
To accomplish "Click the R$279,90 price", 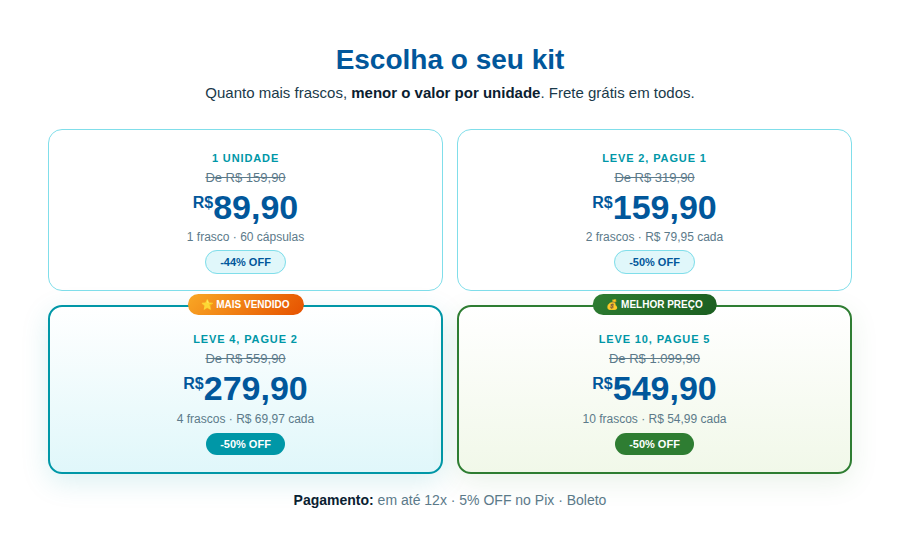I will coord(246,389).
